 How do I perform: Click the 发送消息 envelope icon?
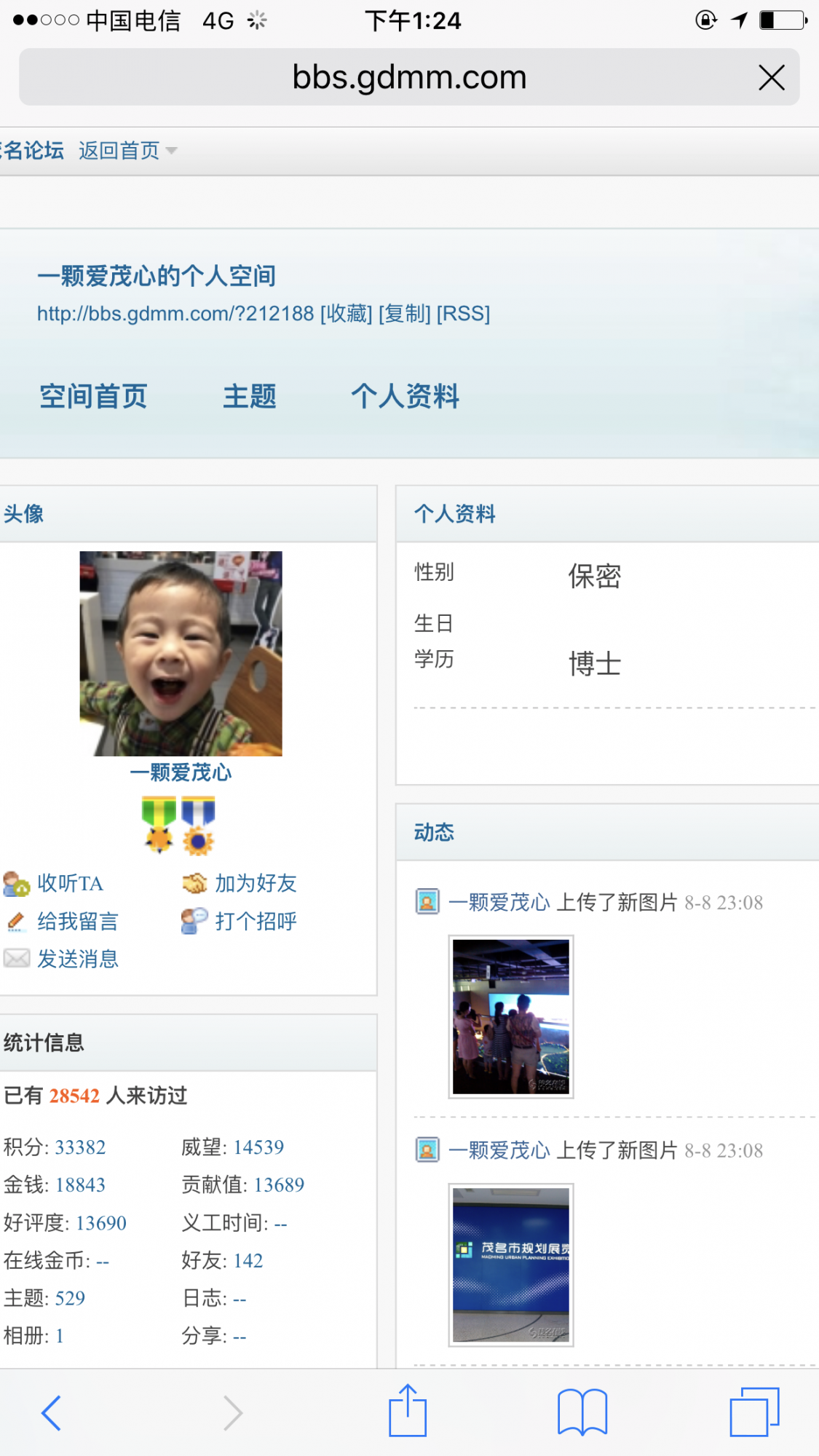click(x=16, y=959)
